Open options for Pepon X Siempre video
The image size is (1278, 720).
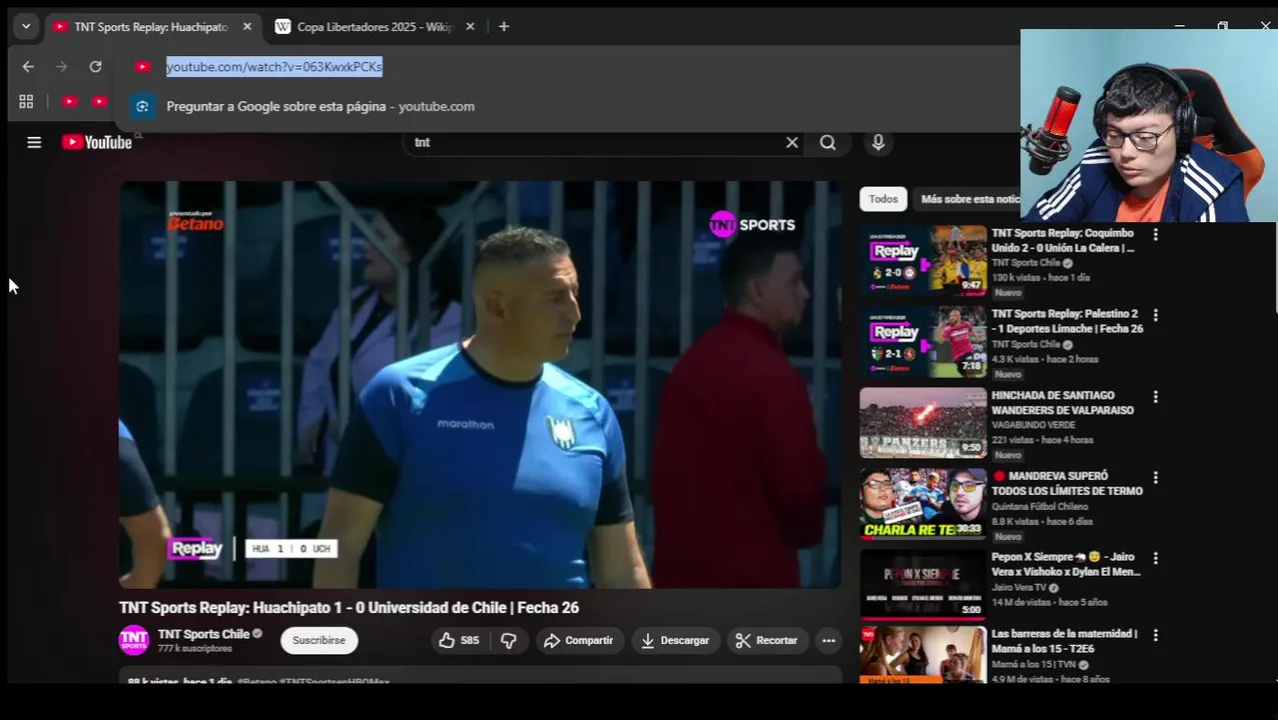pyautogui.click(x=1156, y=559)
